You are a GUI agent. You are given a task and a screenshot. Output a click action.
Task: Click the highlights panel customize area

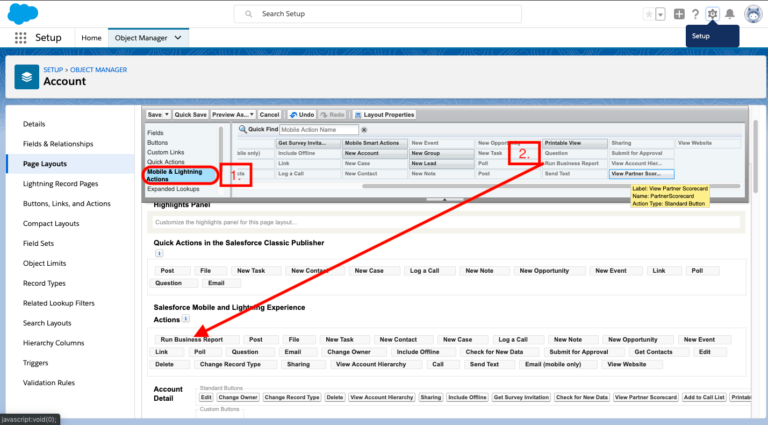[446, 222]
